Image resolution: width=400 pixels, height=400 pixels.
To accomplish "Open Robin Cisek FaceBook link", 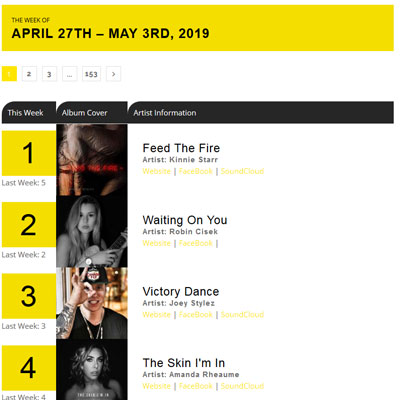I will pyautogui.click(x=196, y=243).
